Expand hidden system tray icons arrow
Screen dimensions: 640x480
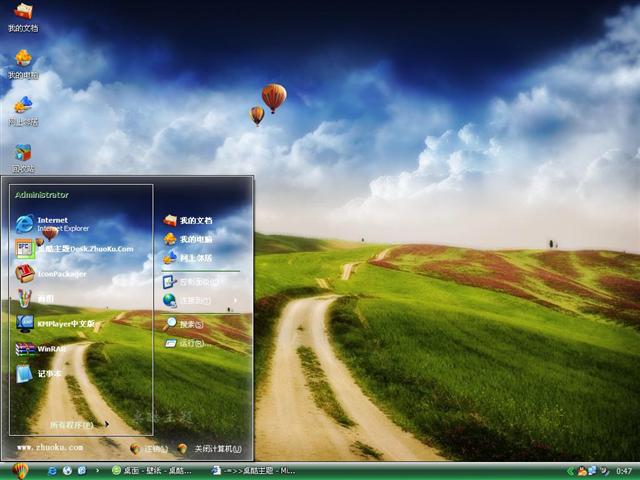(x=570, y=472)
